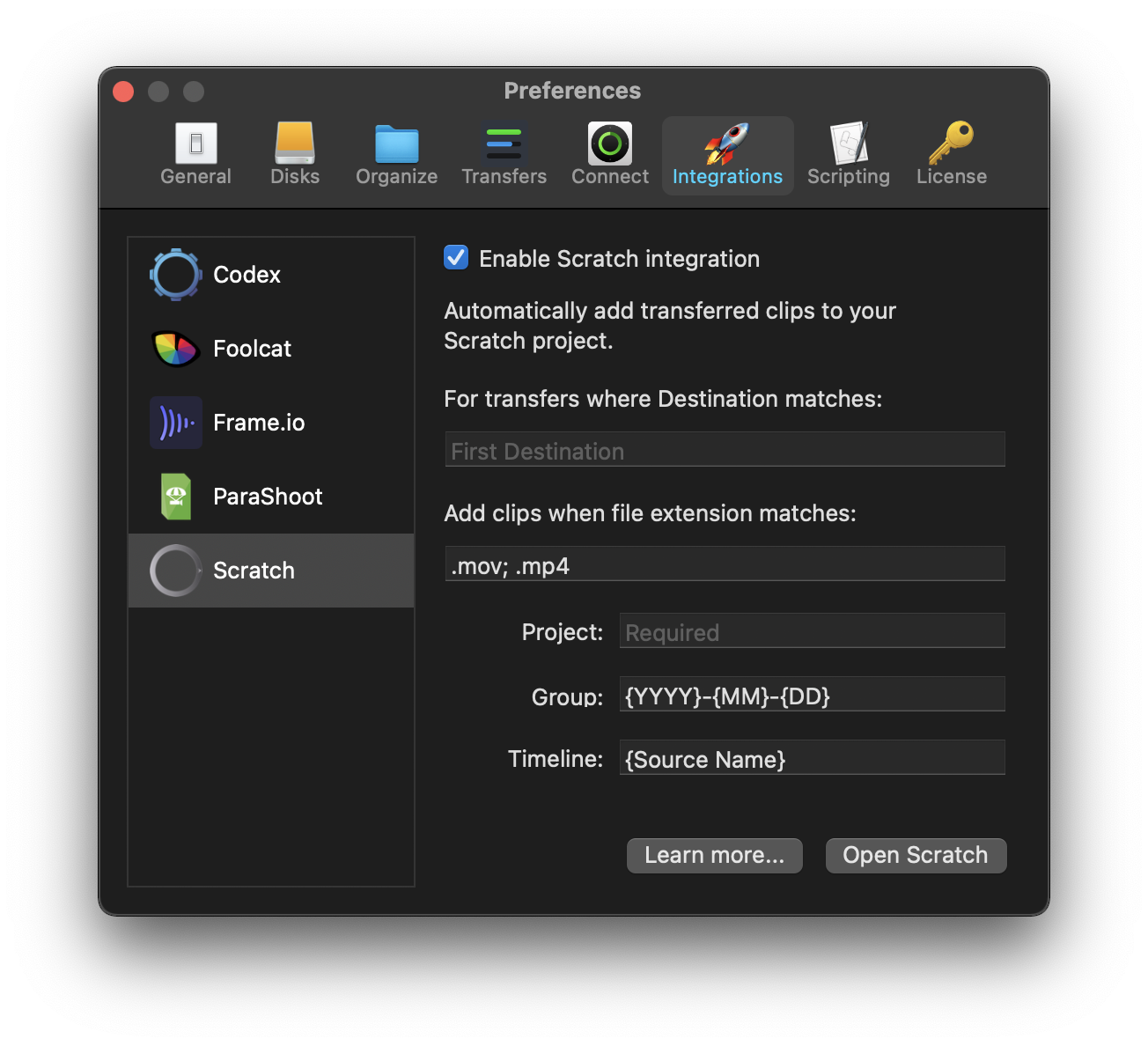Switch to the Connect tab label
1148x1046 pixels.
point(610,176)
